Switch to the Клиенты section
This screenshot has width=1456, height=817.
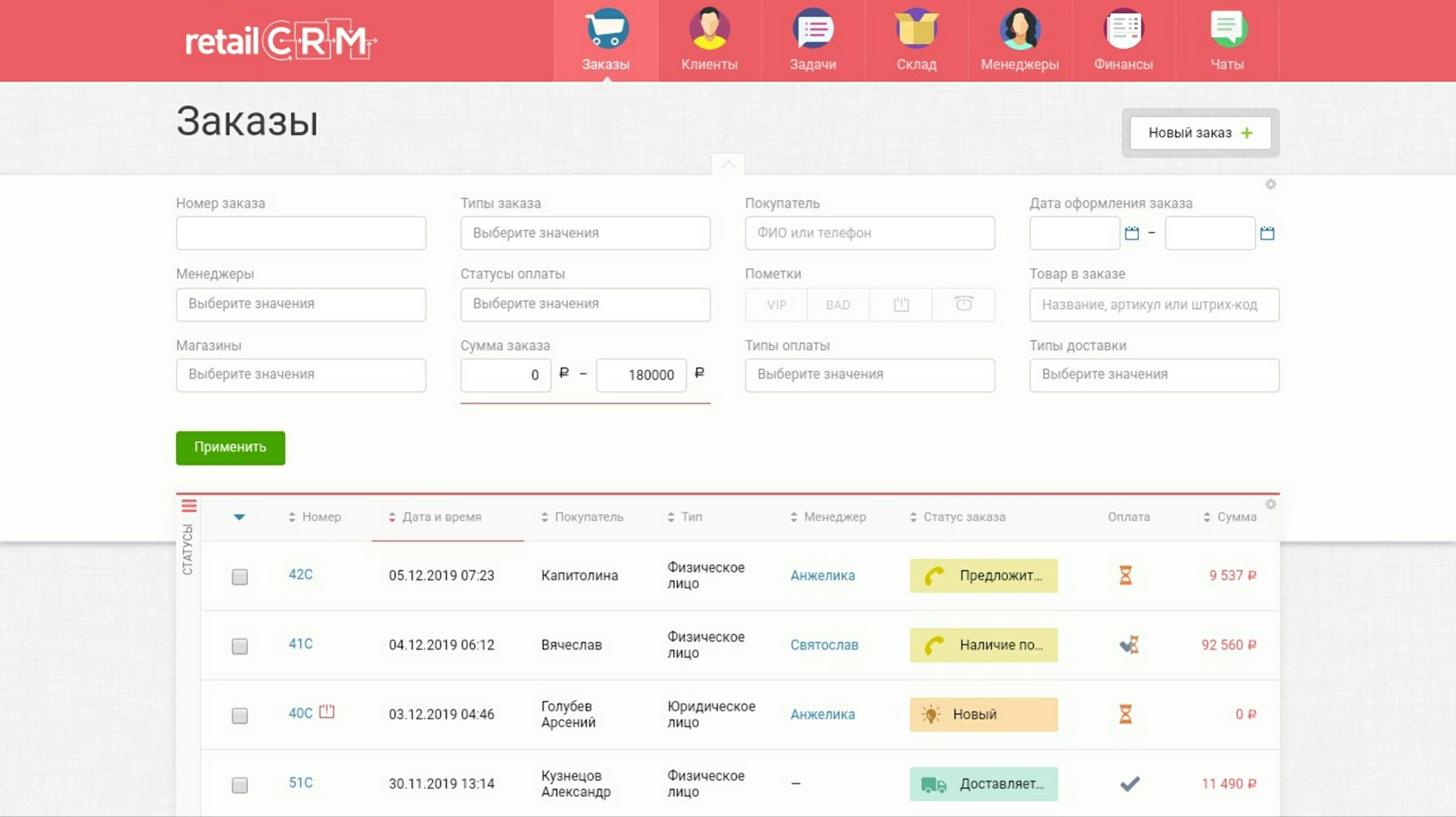coord(709,40)
